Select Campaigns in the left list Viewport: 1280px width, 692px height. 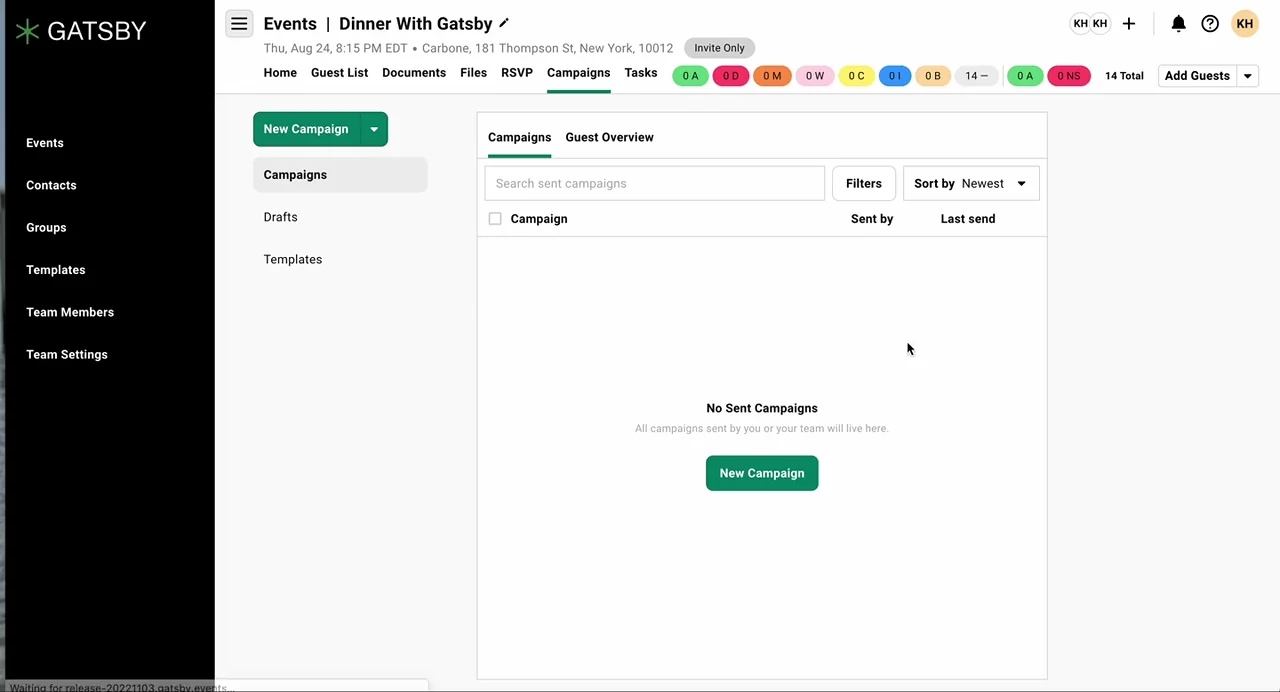tap(340, 175)
